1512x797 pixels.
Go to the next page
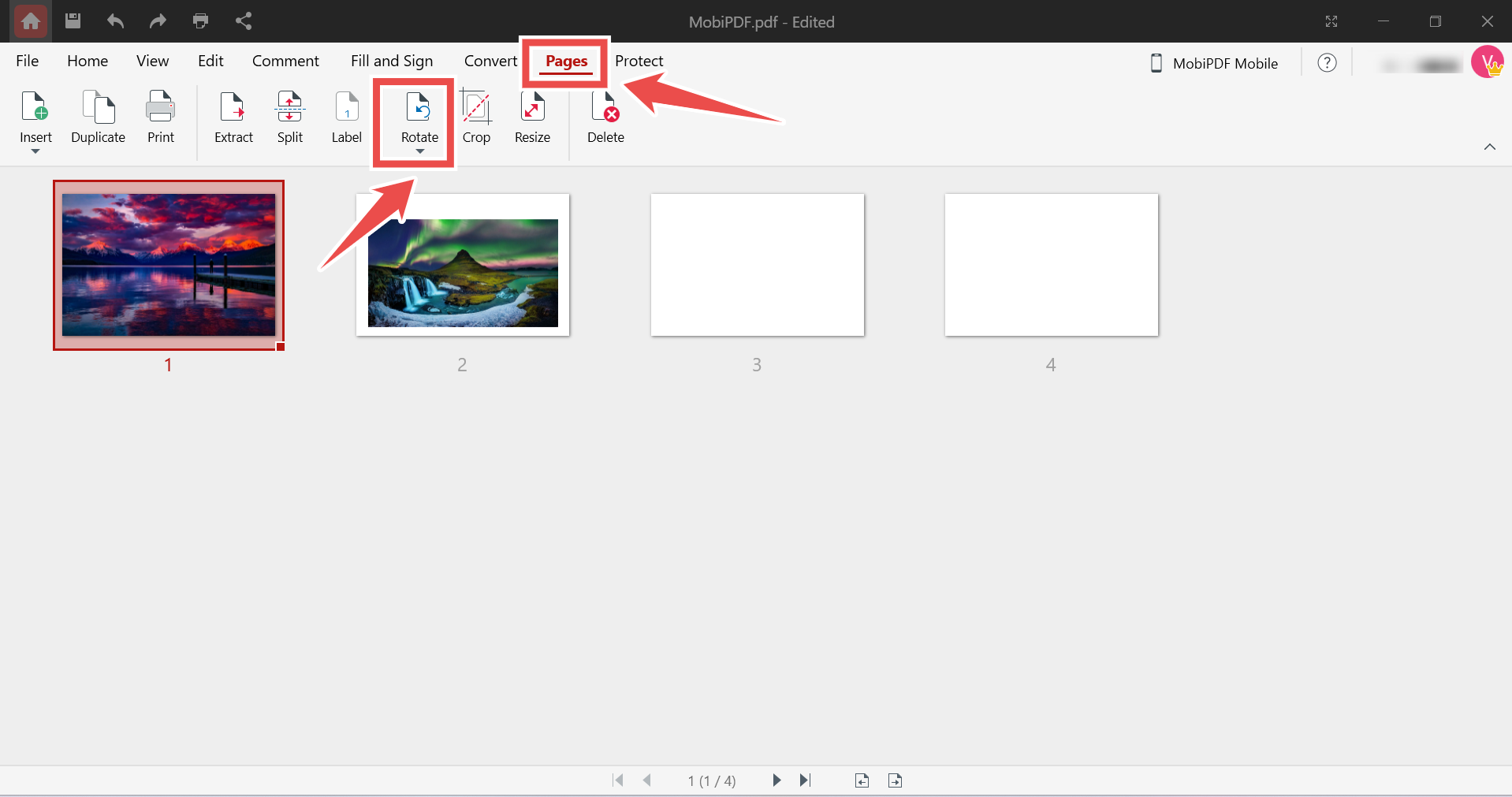776,780
